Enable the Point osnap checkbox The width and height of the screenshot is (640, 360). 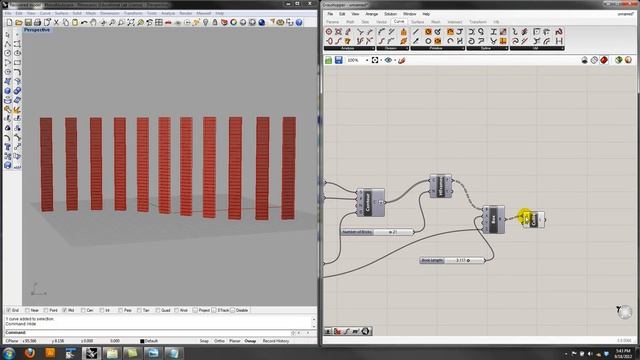point(46,310)
